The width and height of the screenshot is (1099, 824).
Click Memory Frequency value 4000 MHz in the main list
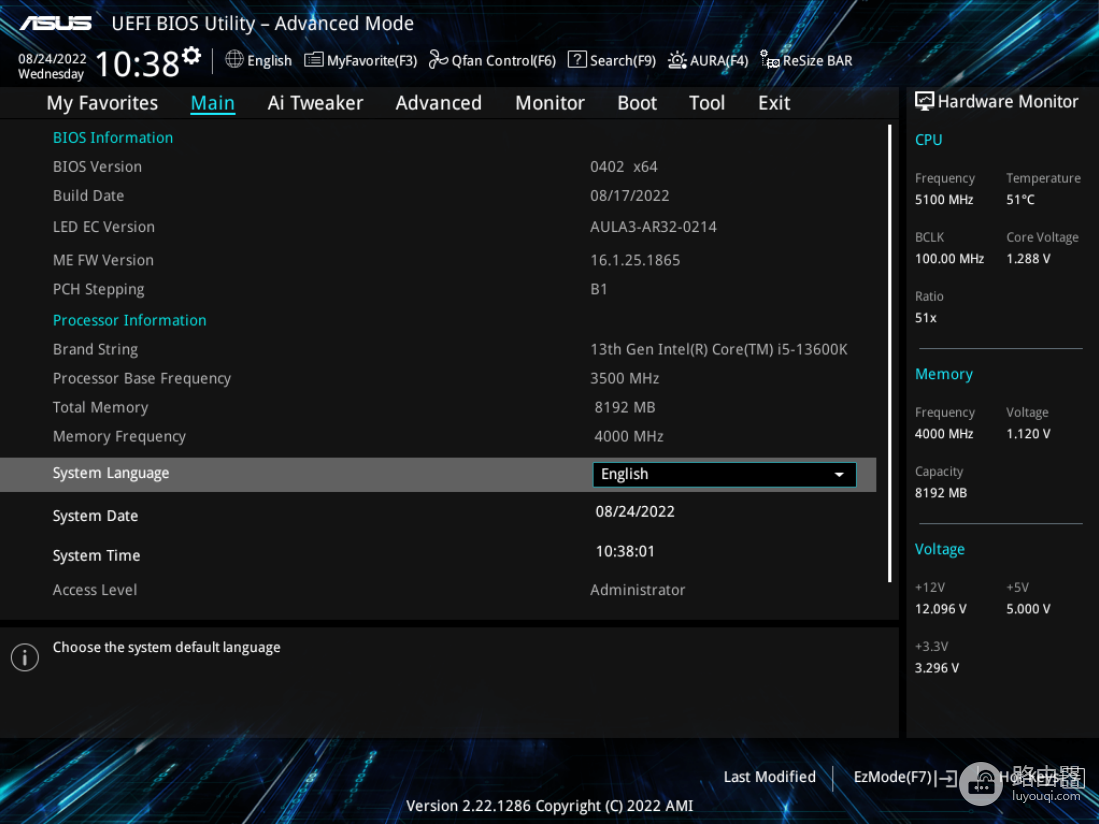[629, 436]
